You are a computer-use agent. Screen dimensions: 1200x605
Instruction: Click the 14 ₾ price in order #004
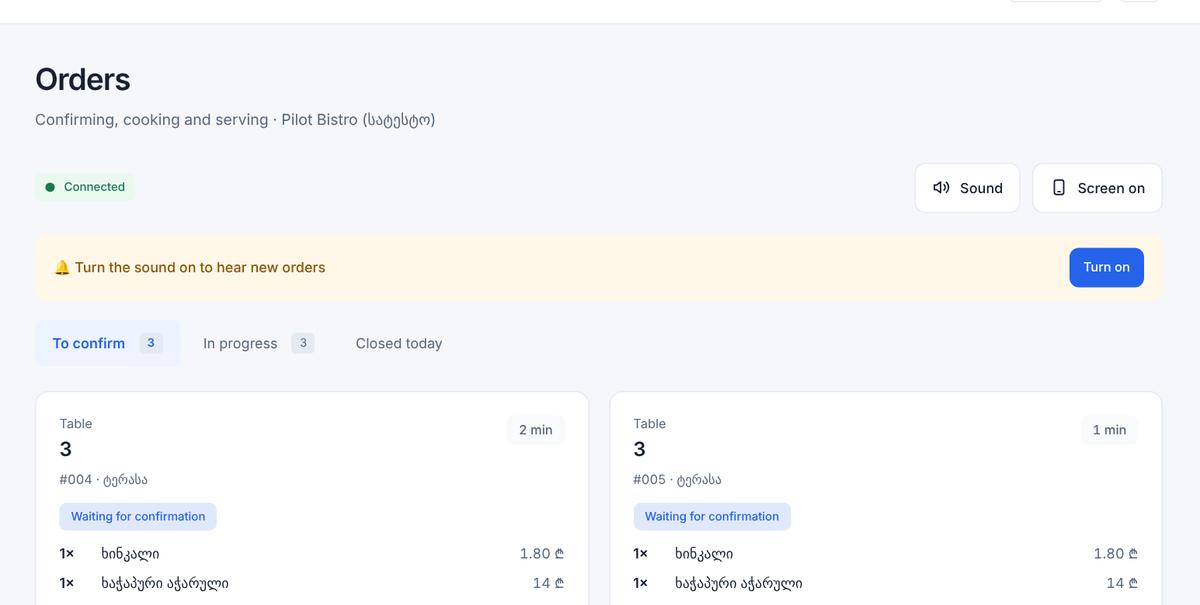(548, 583)
